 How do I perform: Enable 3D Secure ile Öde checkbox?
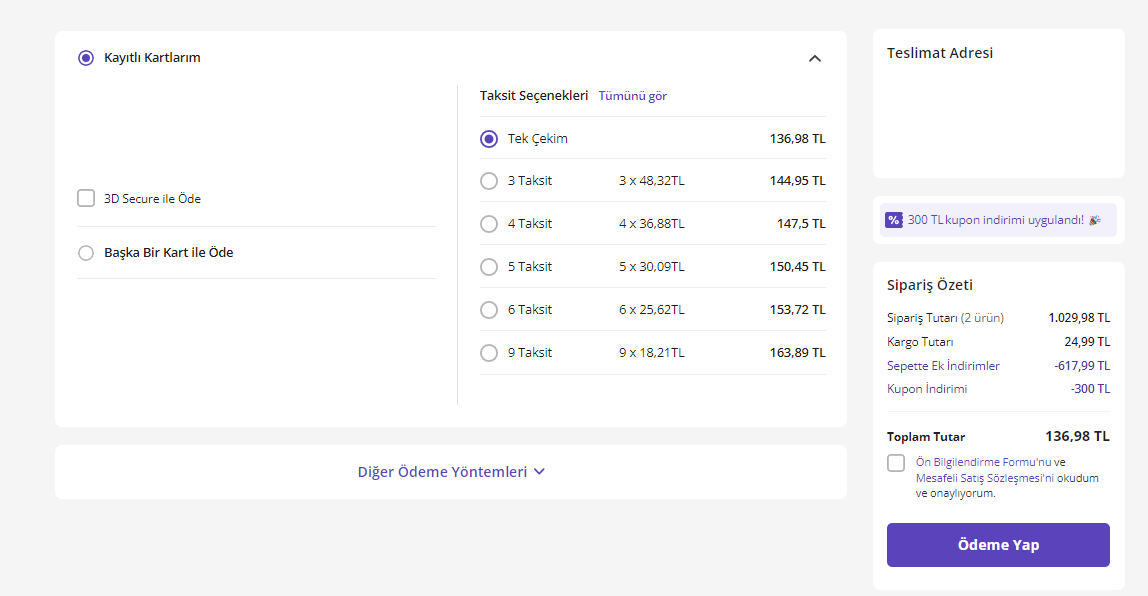pos(86,198)
